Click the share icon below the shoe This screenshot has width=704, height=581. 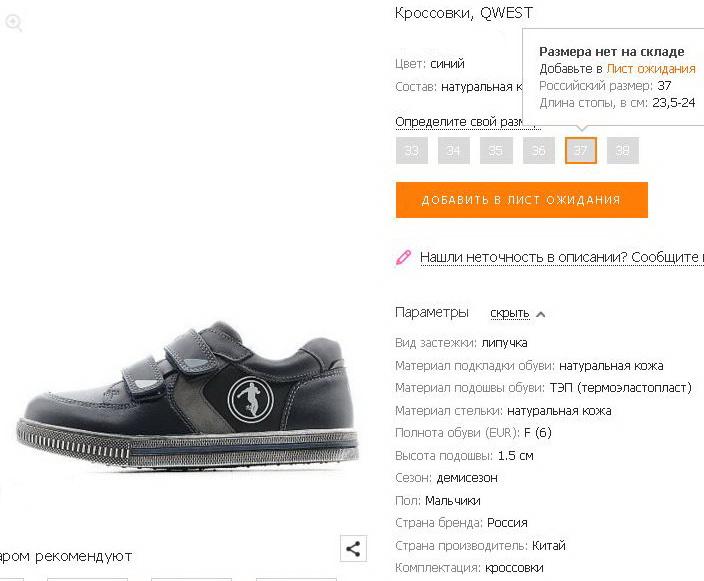pyautogui.click(x=353, y=548)
